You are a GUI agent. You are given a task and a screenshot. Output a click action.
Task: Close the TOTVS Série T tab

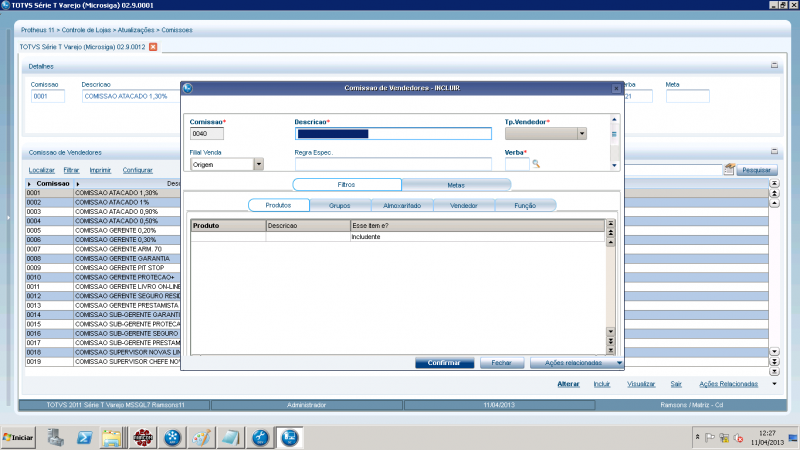click(x=153, y=46)
